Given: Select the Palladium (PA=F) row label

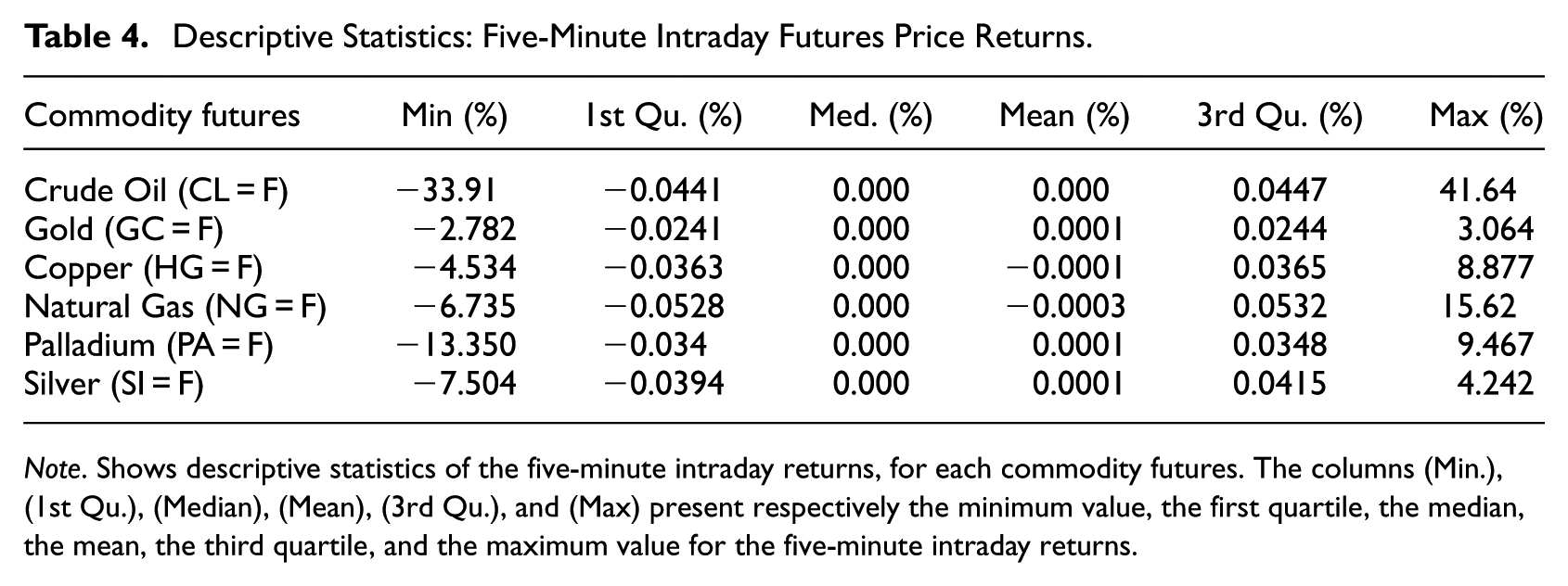Looking at the screenshot, I should [x=149, y=345].
